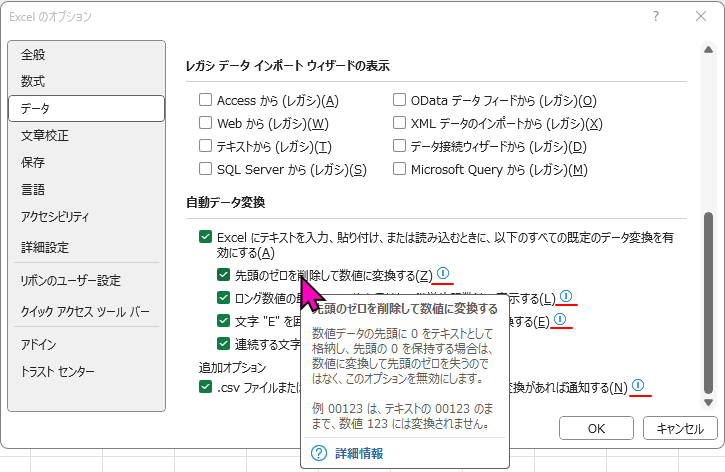This screenshot has height=472, width=725.
Task: Click the ? help button in dialog title bar
Action: [656, 17]
